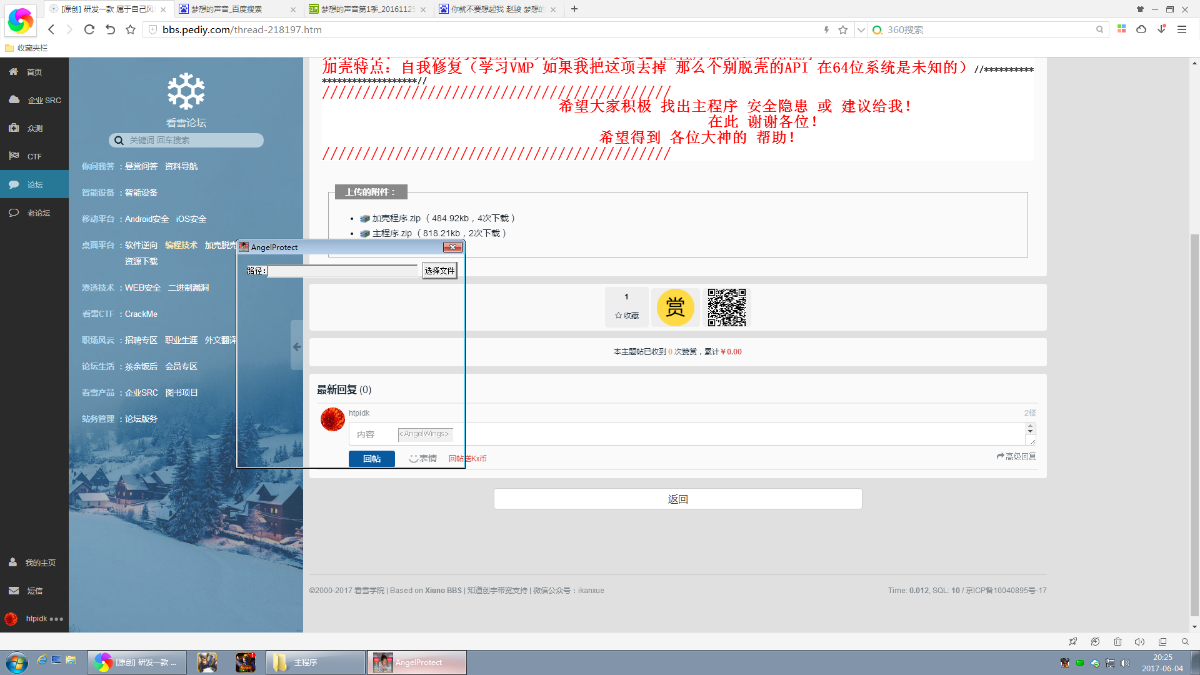Open iOS安全 forum link
This screenshot has height=675, width=1200.
191,219
